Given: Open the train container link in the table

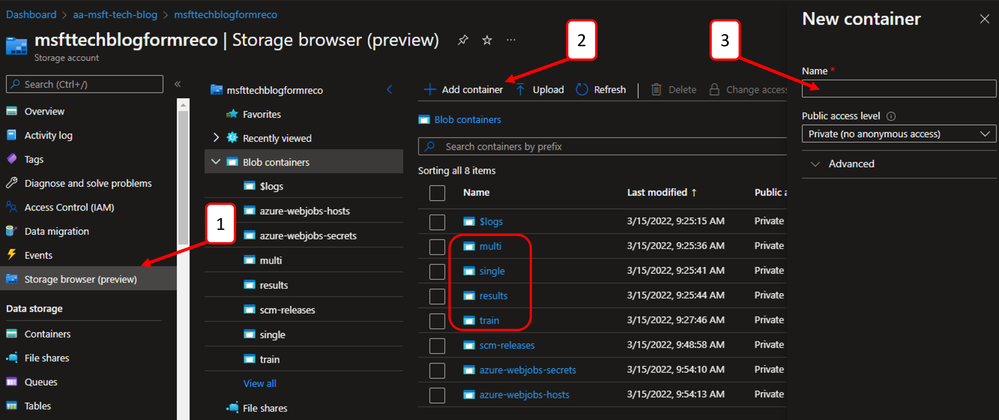Looking at the screenshot, I should (x=489, y=321).
